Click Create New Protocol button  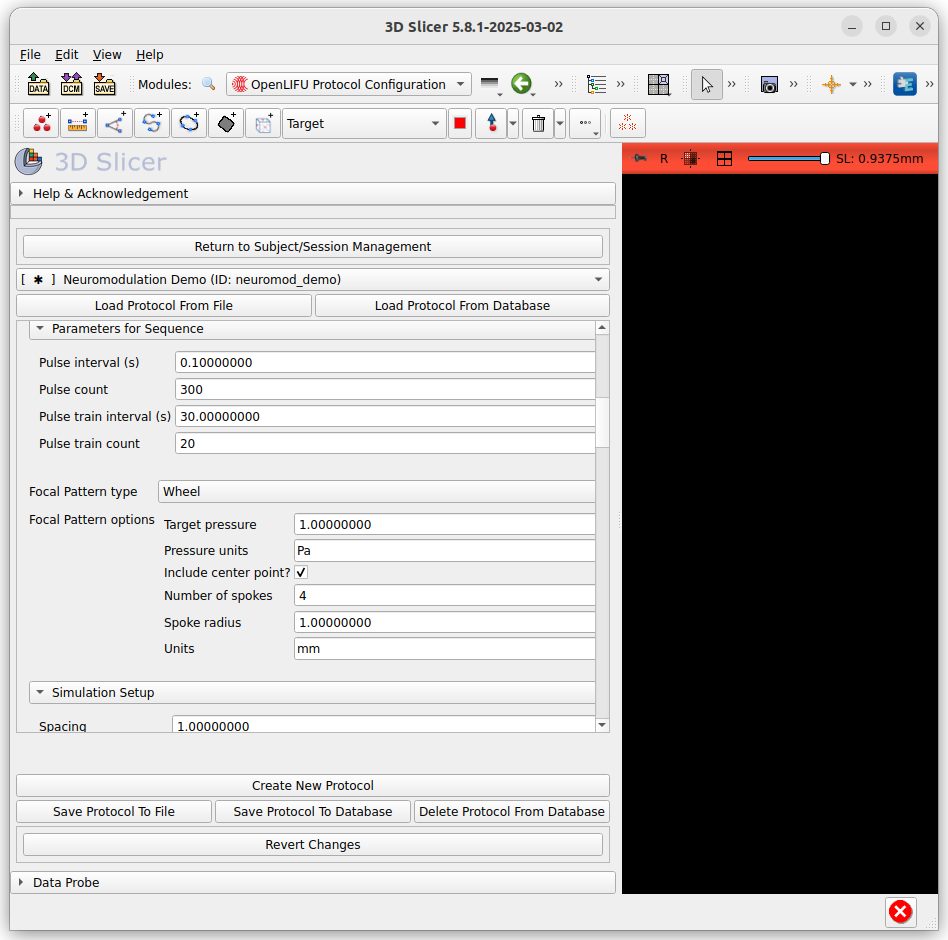(313, 785)
